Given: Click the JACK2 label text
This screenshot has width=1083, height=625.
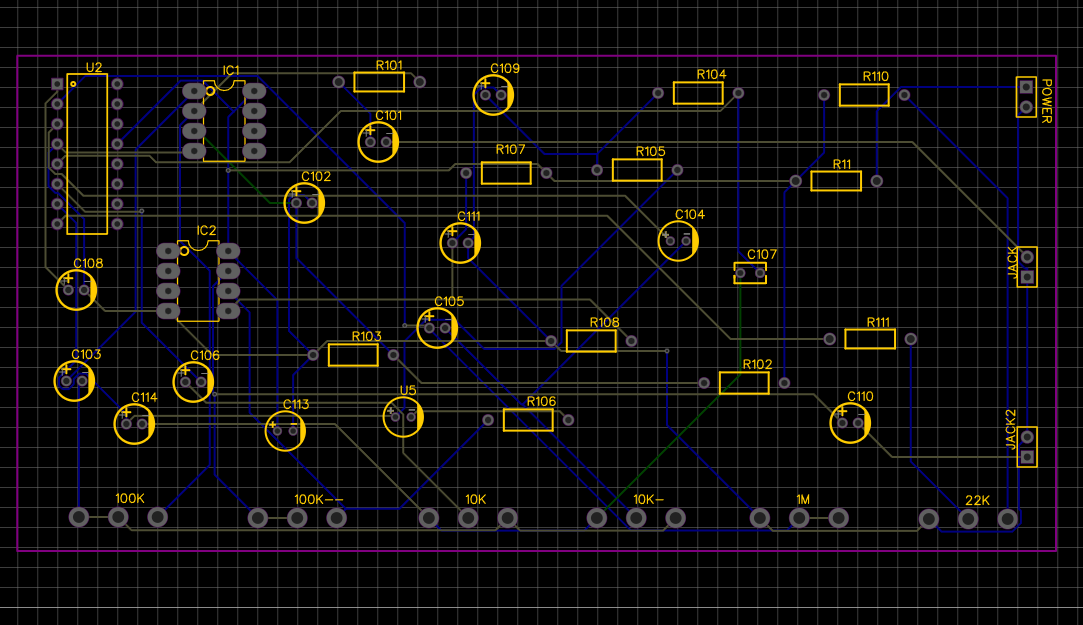Looking at the screenshot, I should (1010, 430).
